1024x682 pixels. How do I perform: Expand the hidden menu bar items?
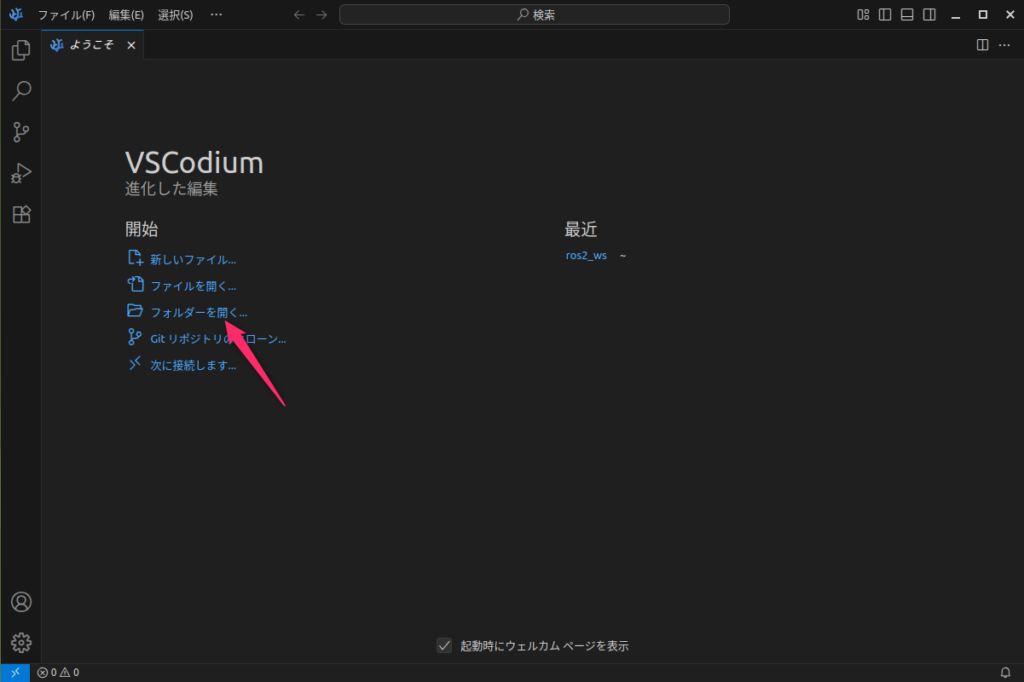217,15
